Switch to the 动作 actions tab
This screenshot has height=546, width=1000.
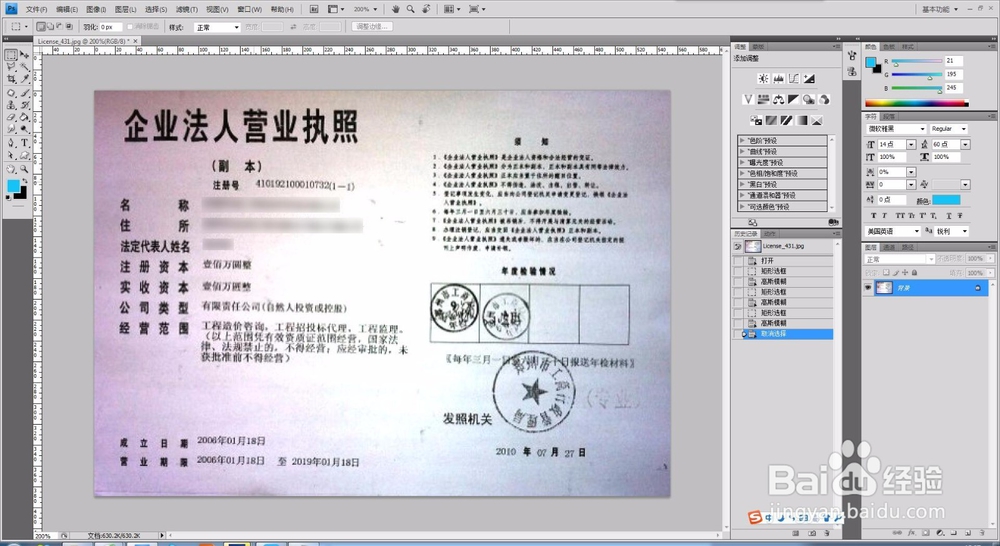point(769,234)
